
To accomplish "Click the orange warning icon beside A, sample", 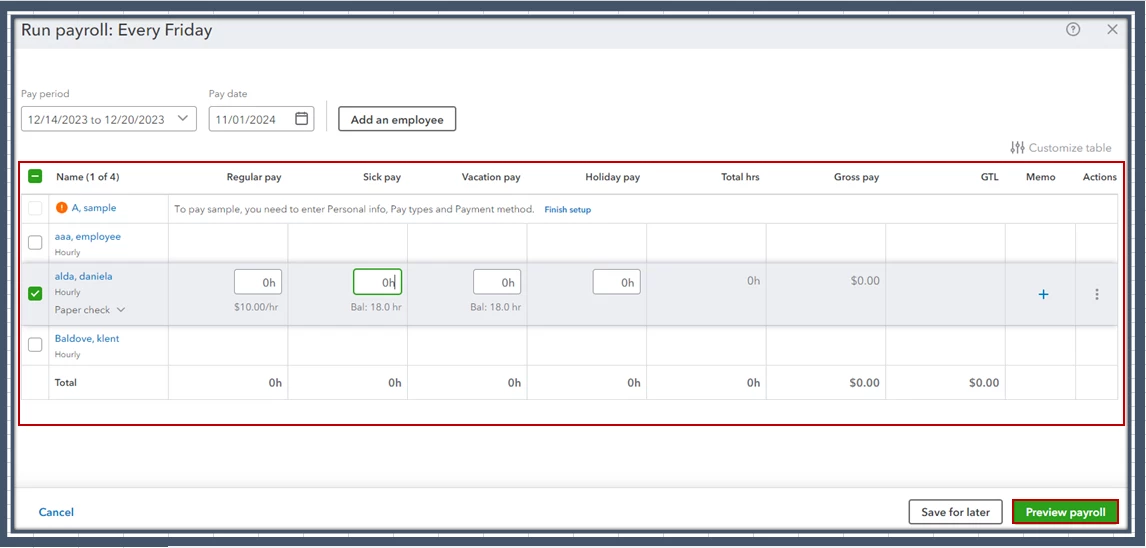I will [61, 208].
